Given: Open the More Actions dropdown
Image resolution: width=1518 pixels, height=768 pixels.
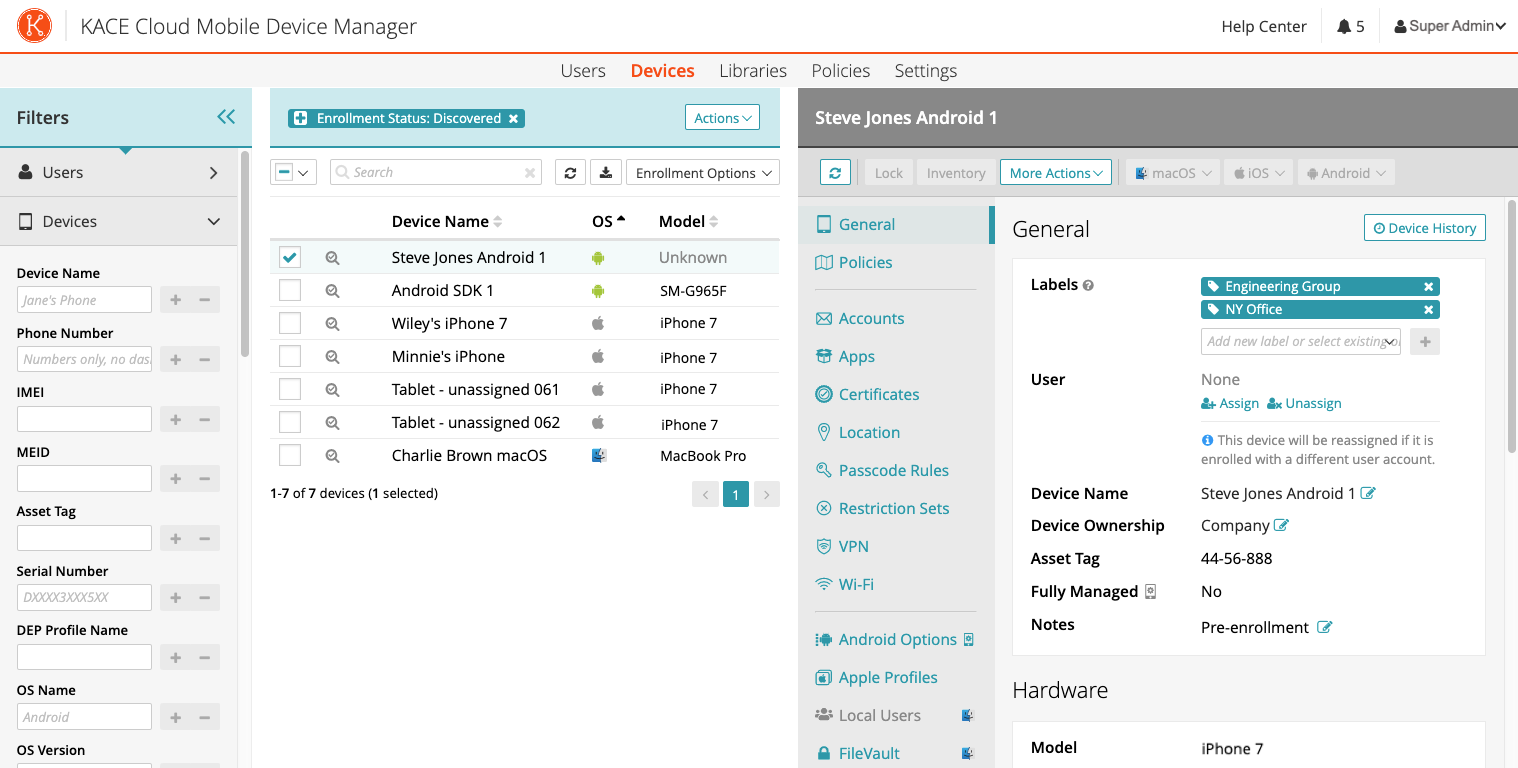Looking at the screenshot, I should tap(1056, 173).
